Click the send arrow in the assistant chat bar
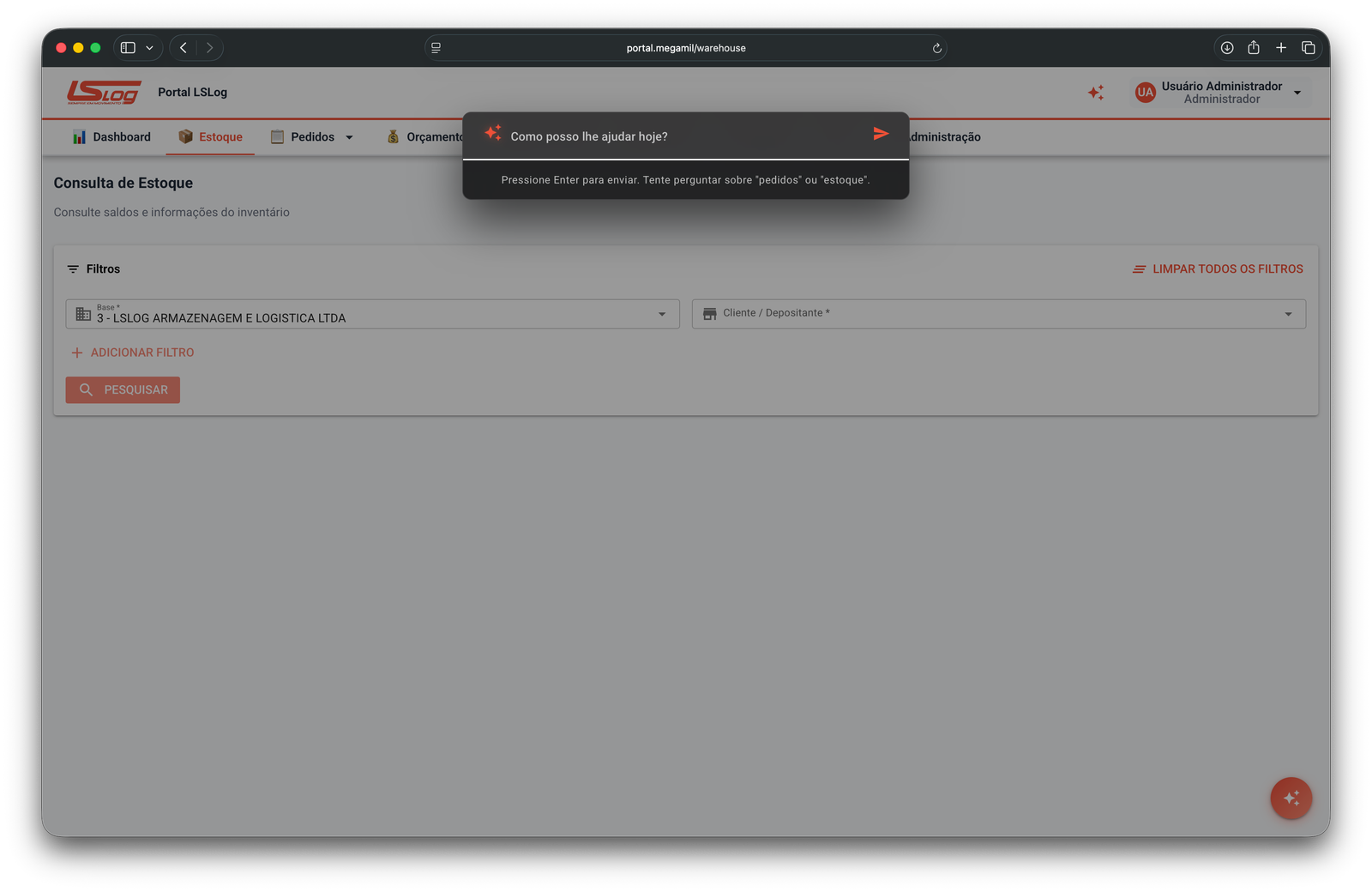Viewport: 1372px width, 892px height. pos(881,134)
